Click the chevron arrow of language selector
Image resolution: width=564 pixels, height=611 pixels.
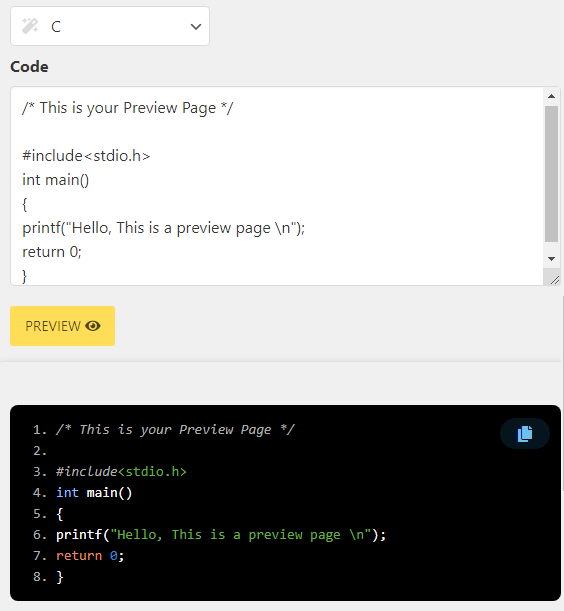coord(196,26)
